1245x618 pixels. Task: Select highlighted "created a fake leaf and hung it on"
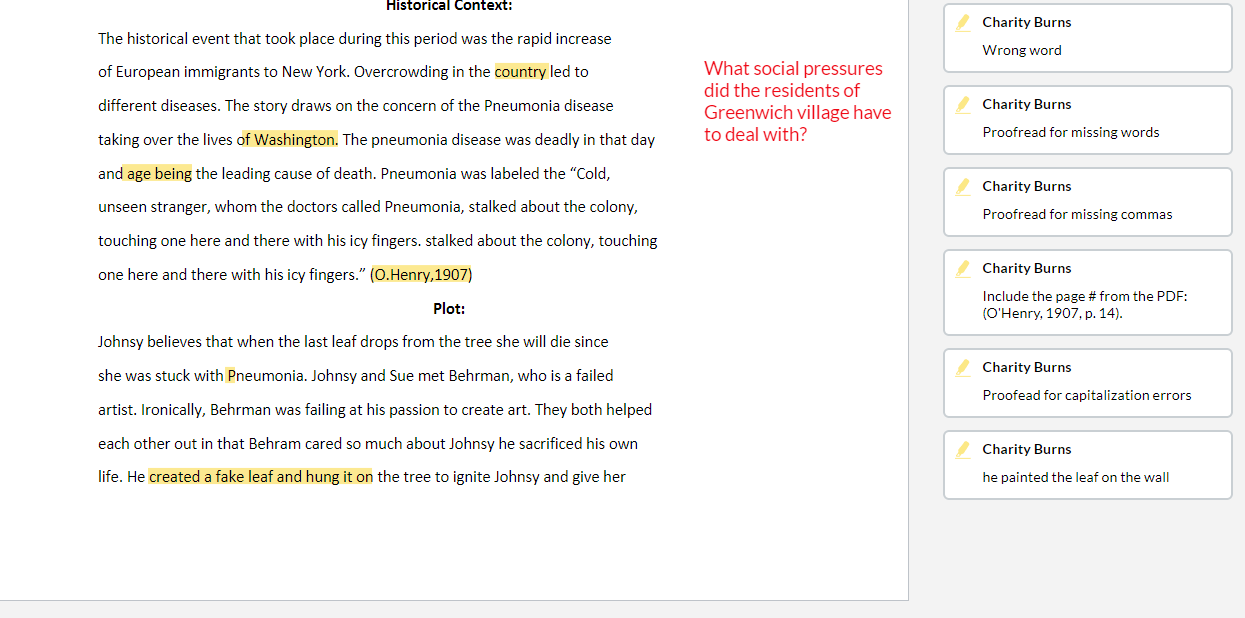[x=261, y=477]
